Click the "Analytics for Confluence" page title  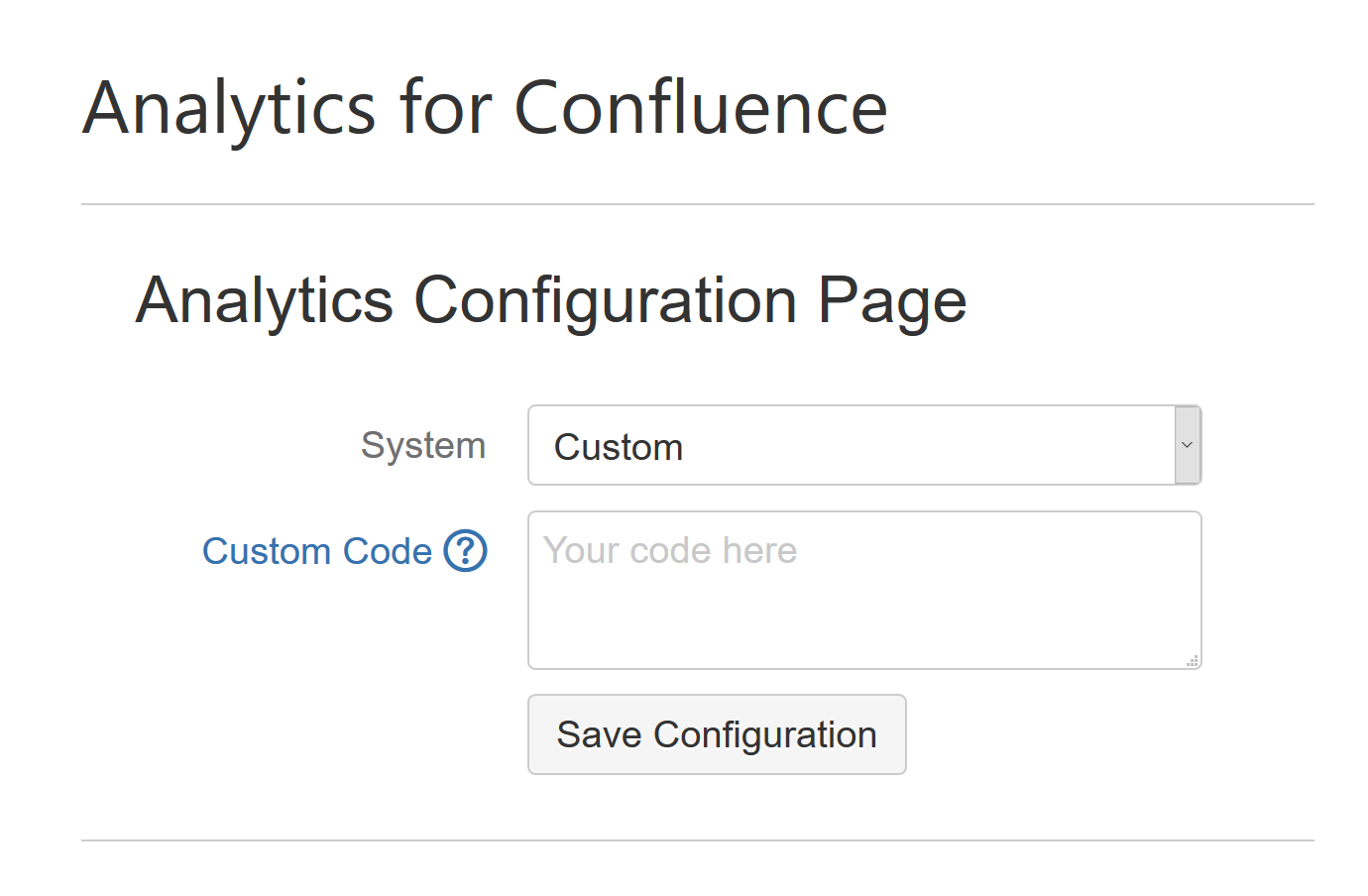point(485,108)
